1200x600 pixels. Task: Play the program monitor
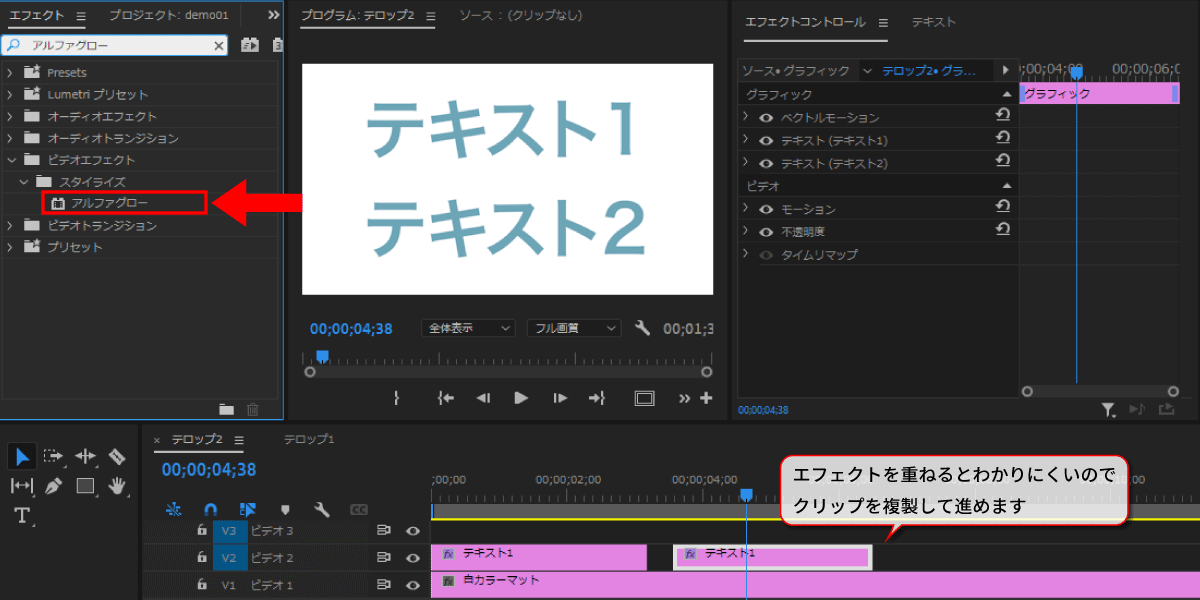520,398
